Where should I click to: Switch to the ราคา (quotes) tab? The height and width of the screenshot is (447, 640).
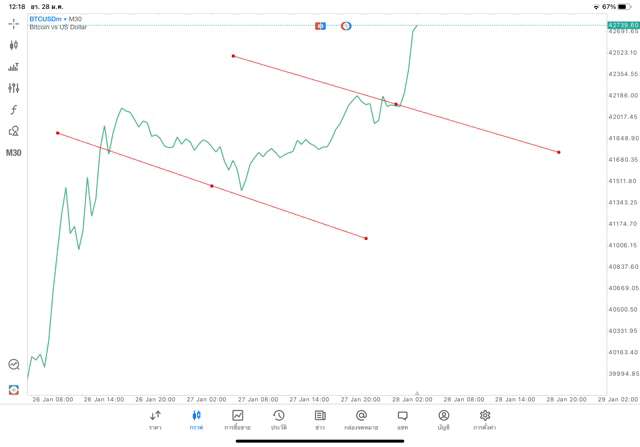155,419
